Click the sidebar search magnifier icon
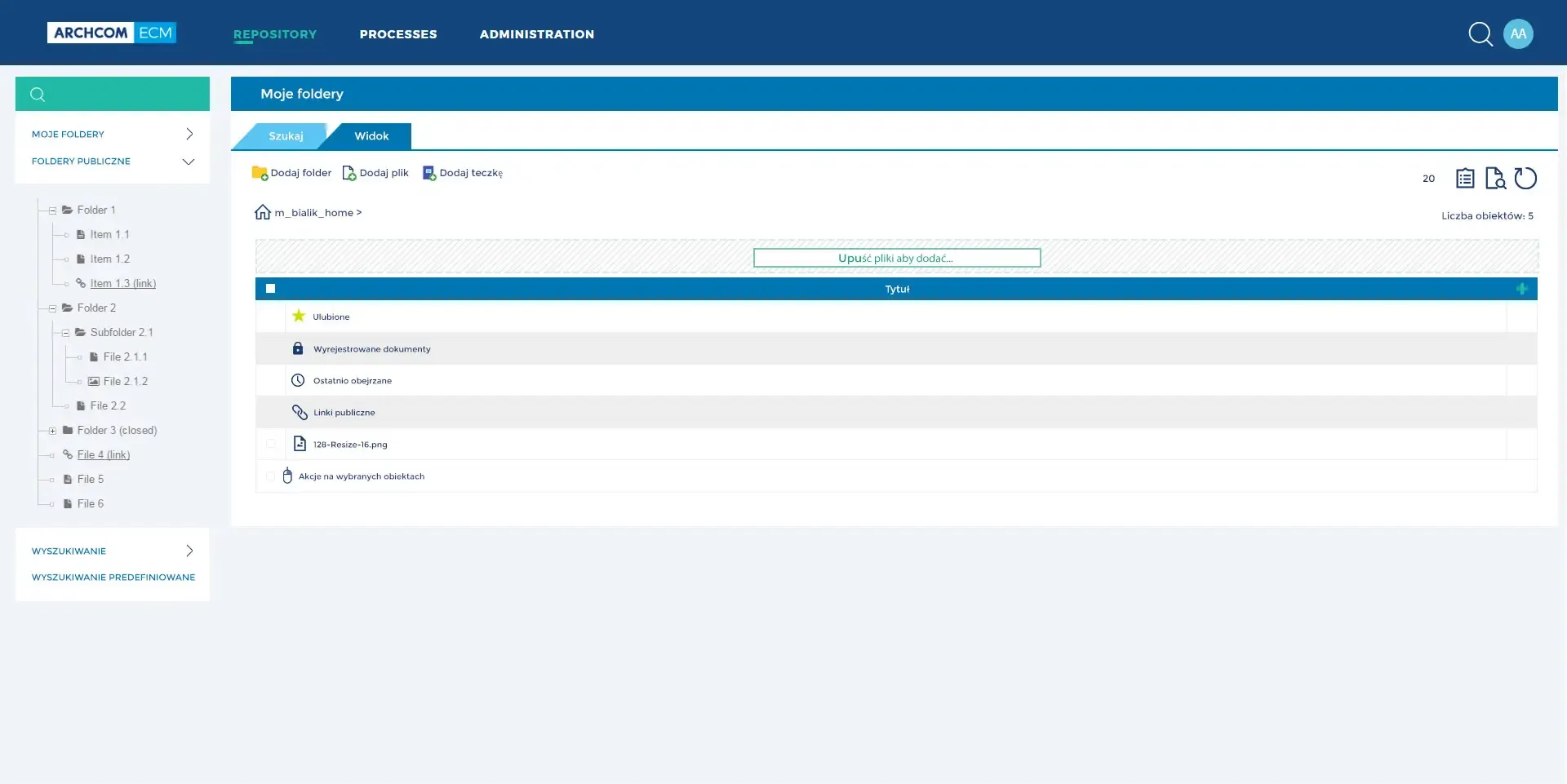 (38, 95)
